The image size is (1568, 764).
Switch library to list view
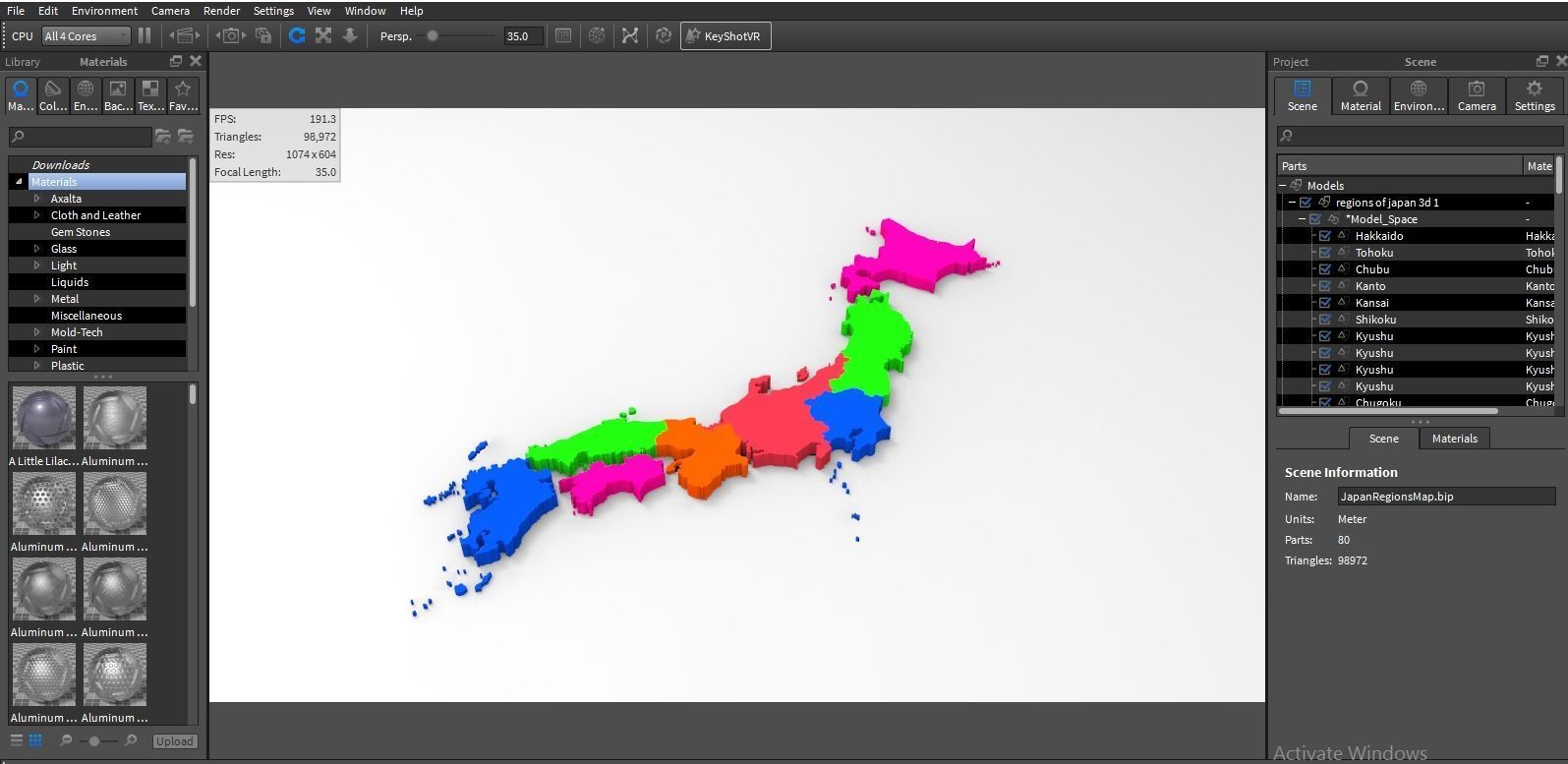coord(17,740)
